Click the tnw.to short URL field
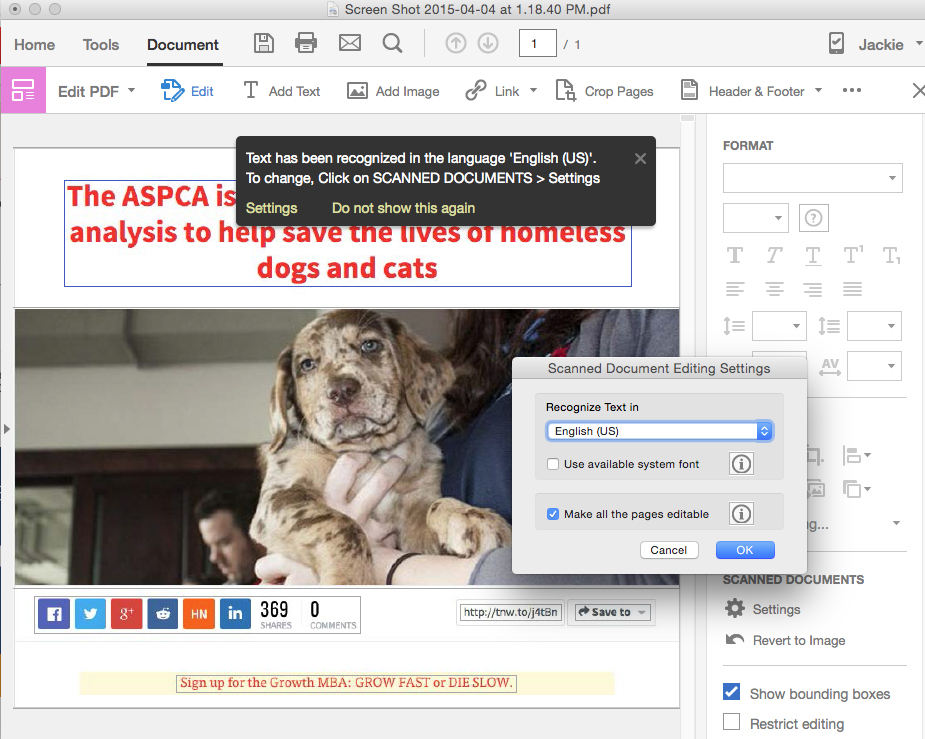This screenshot has height=739, width=925. click(510, 612)
